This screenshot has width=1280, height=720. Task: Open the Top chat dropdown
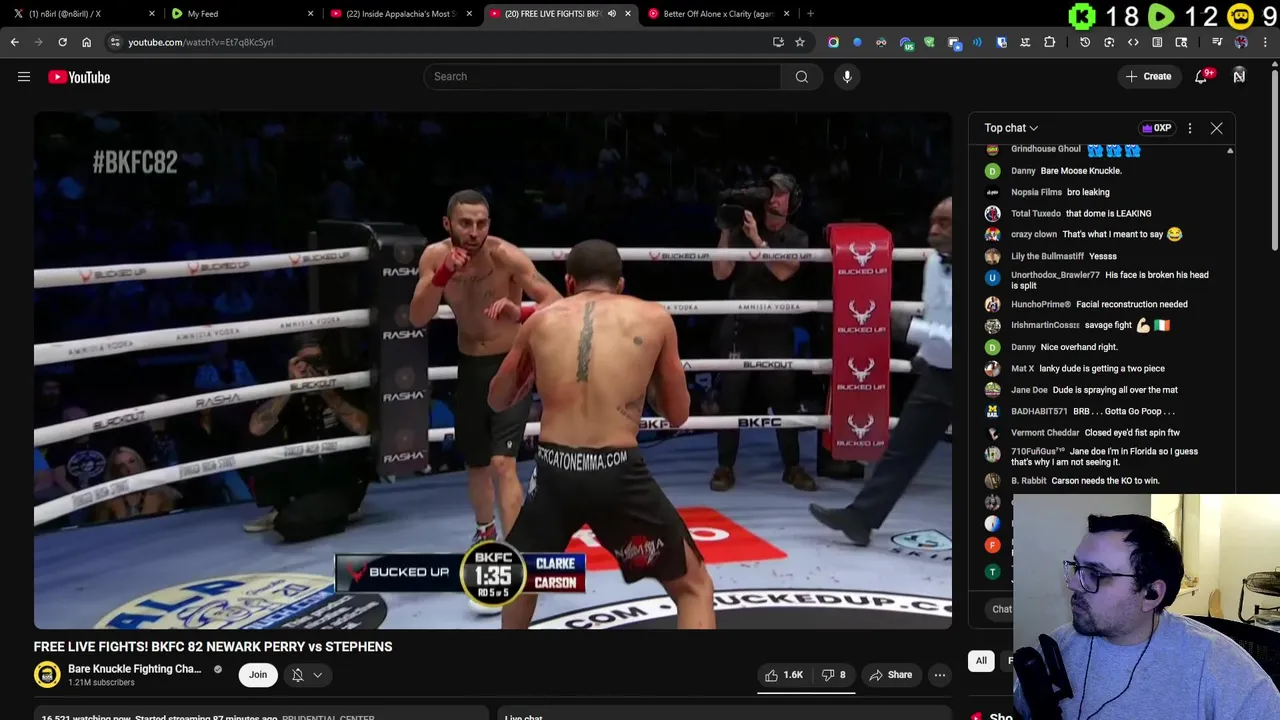(x=1011, y=128)
